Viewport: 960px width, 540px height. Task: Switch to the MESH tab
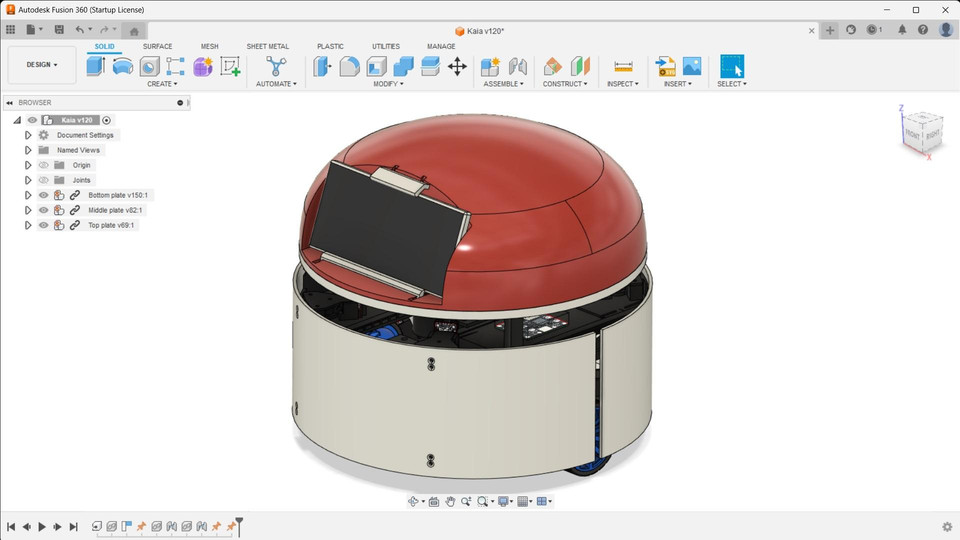click(x=209, y=47)
